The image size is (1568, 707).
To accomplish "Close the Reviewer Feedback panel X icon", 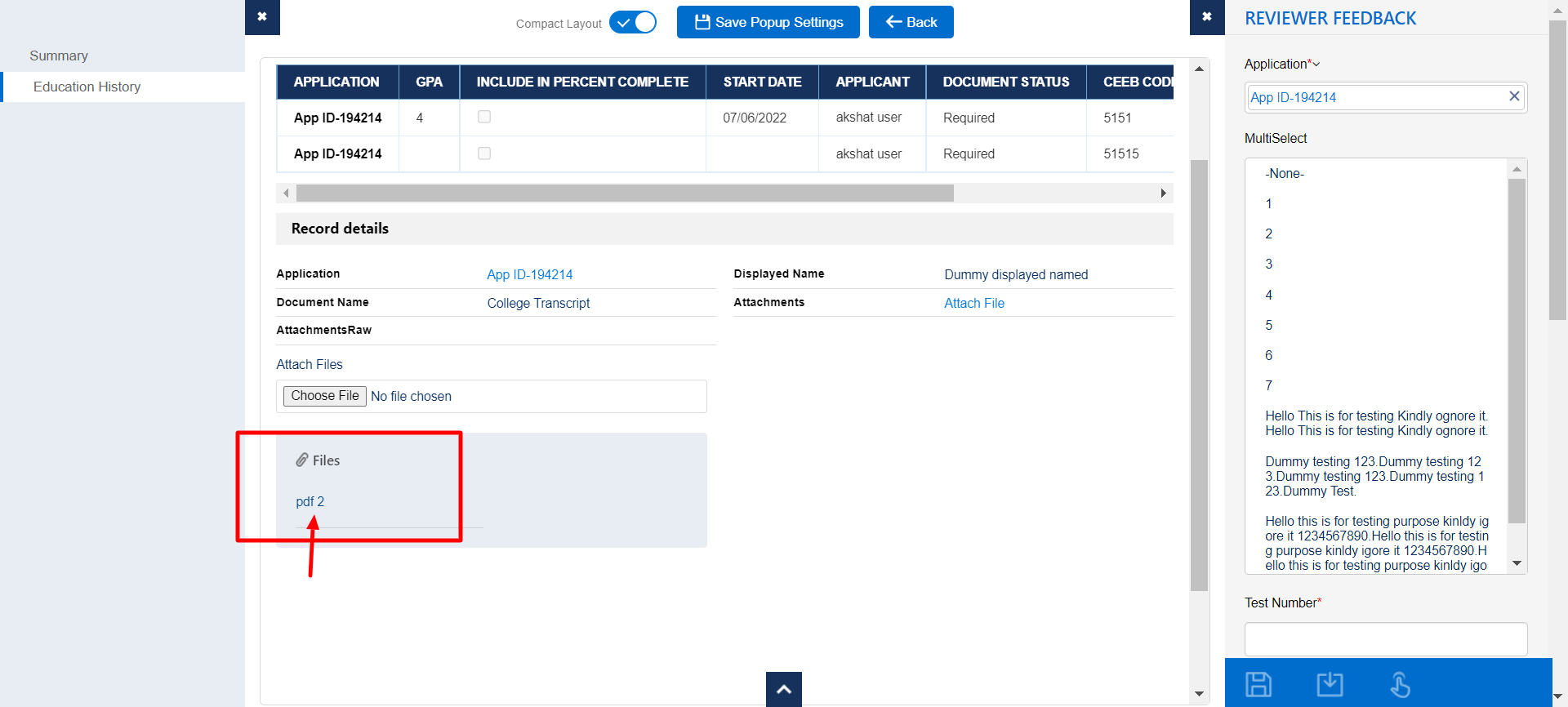I will click(x=1207, y=17).
